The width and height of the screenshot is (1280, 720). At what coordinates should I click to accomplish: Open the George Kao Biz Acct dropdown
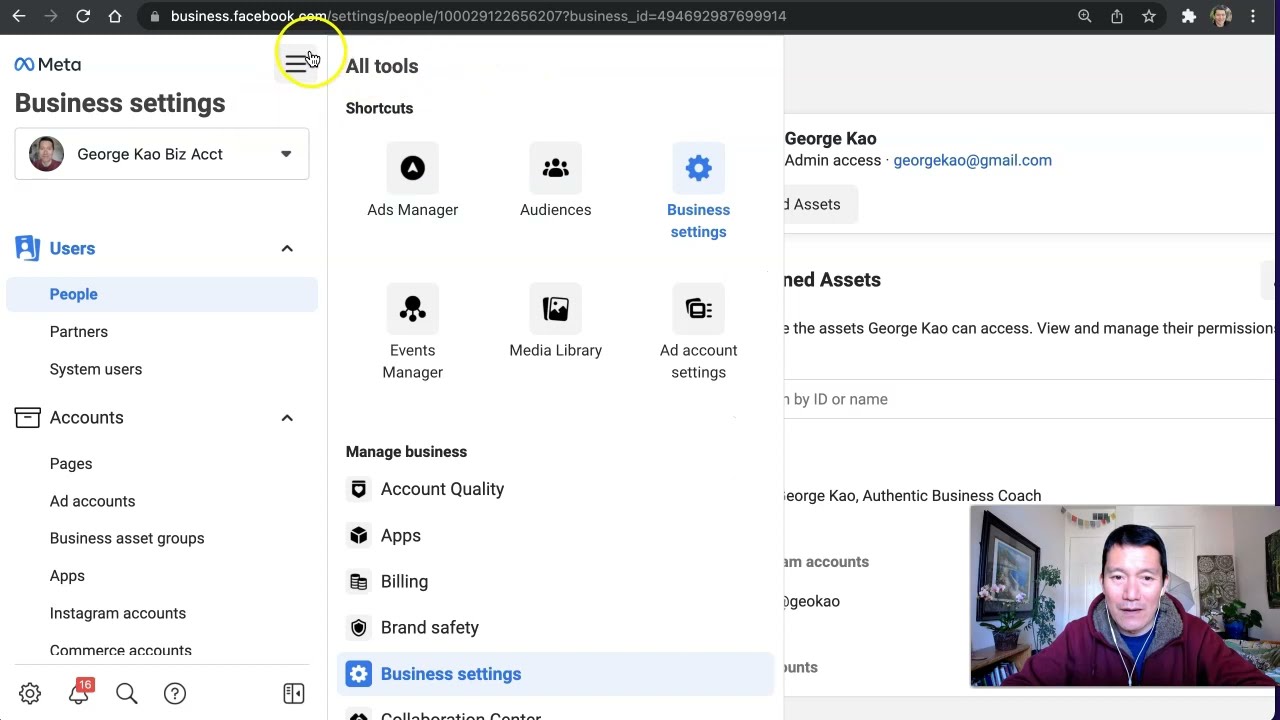[x=162, y=154]
